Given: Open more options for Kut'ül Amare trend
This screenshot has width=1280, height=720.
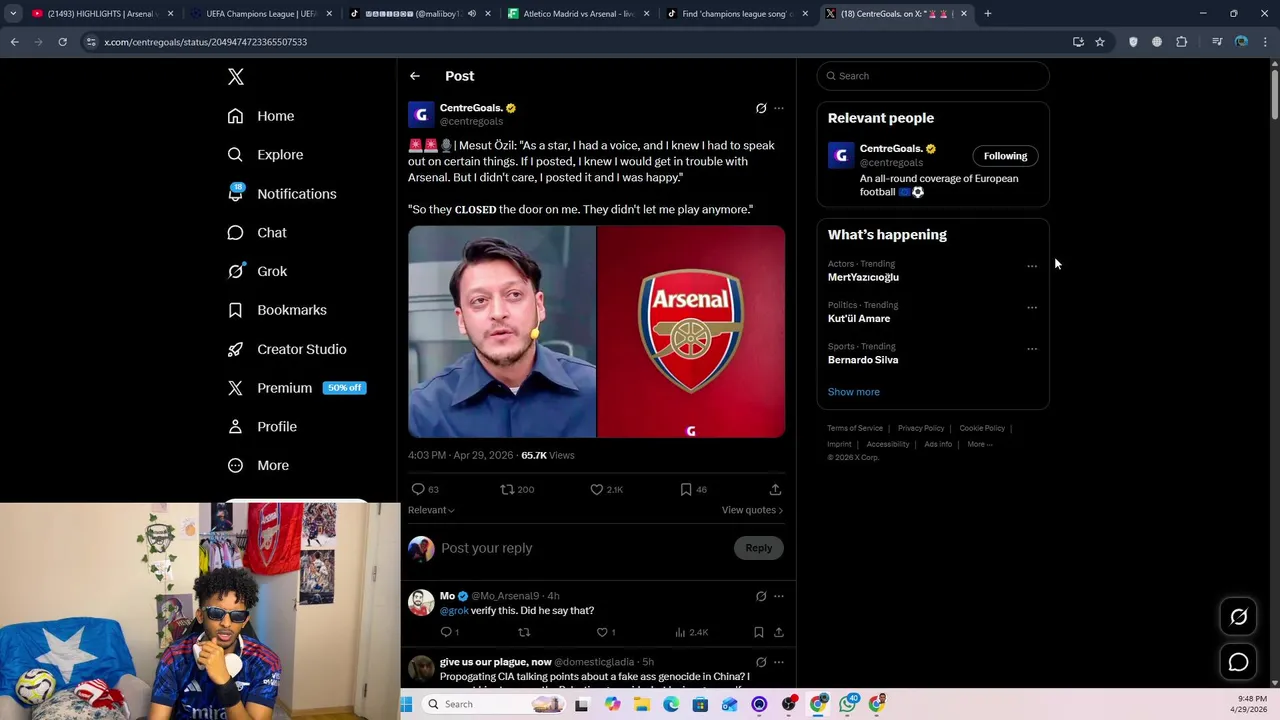Looking at the screenshot, I should 1032,307.
